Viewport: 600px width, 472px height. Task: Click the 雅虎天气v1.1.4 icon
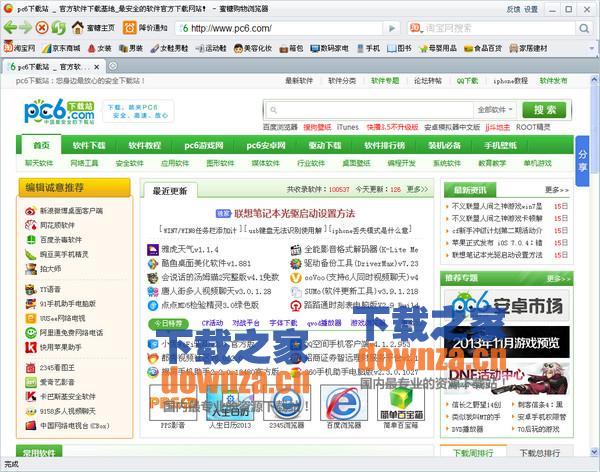point(153,250)
